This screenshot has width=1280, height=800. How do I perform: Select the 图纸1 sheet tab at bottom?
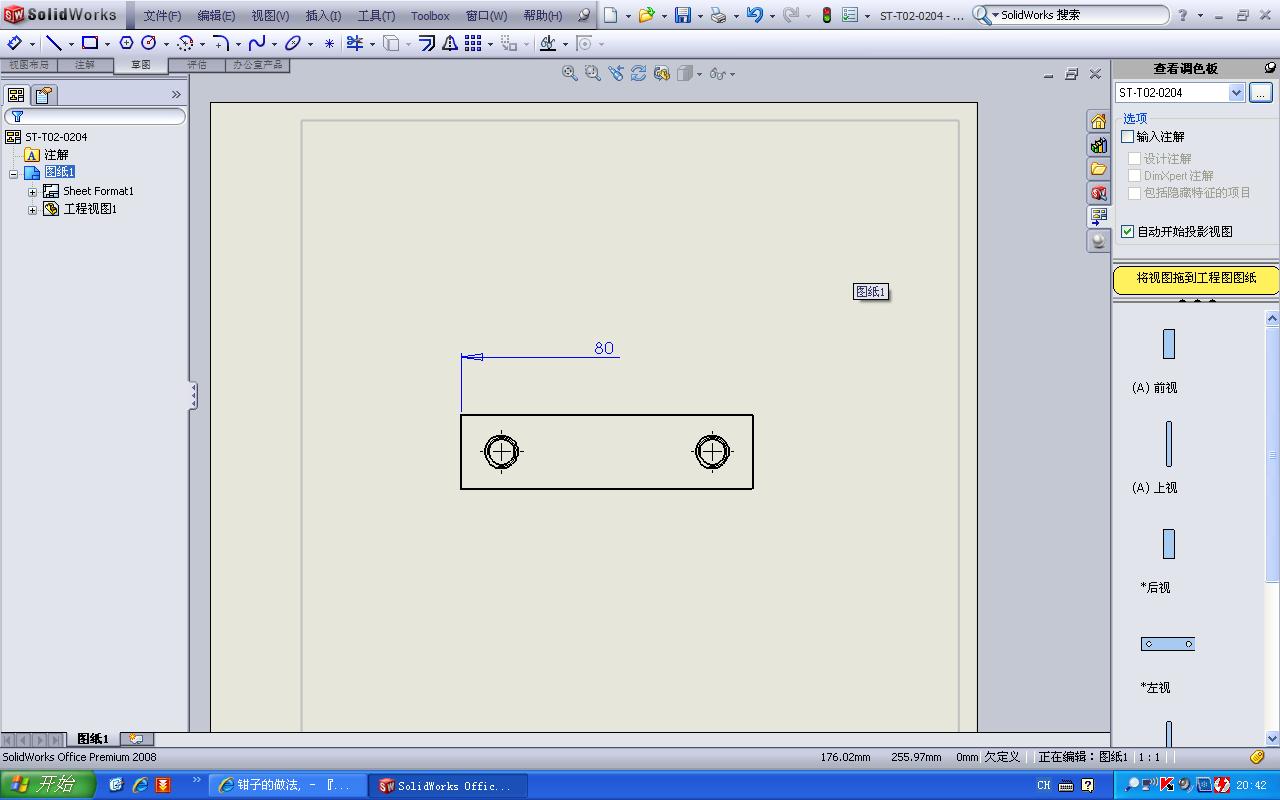coord(93,739)
